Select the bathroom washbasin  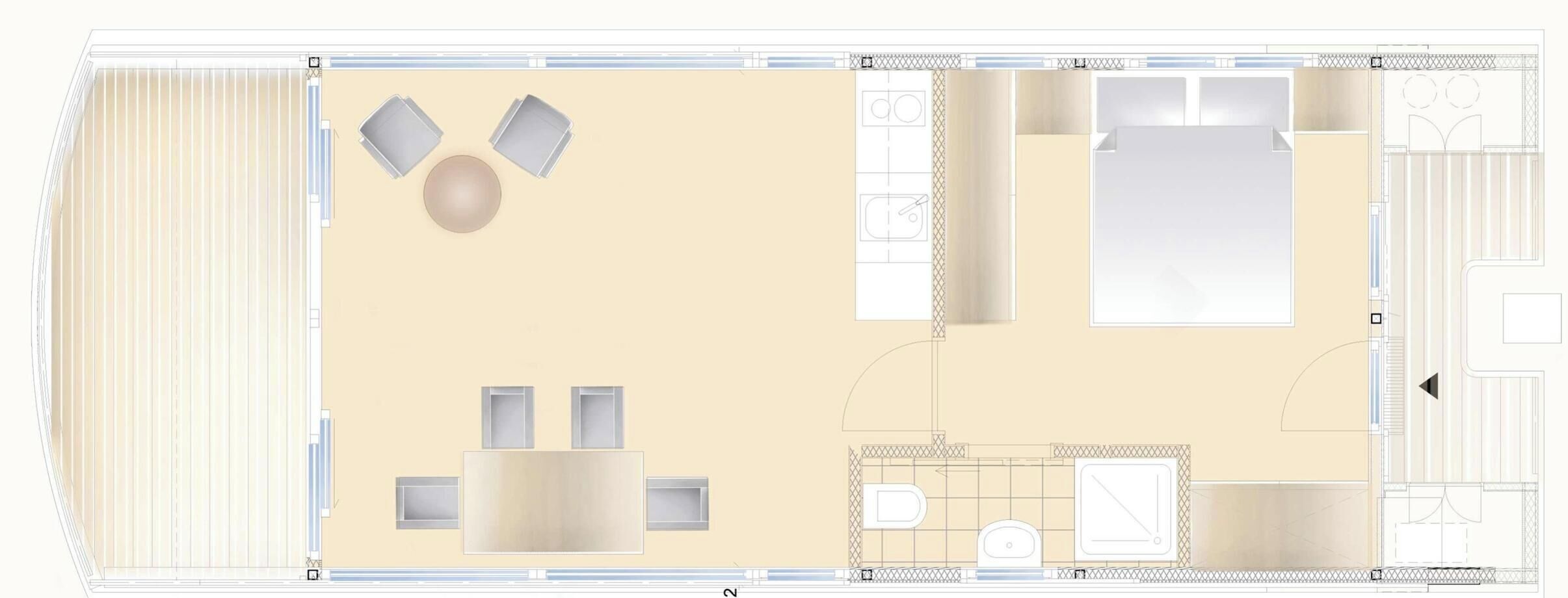[1009, 544]
